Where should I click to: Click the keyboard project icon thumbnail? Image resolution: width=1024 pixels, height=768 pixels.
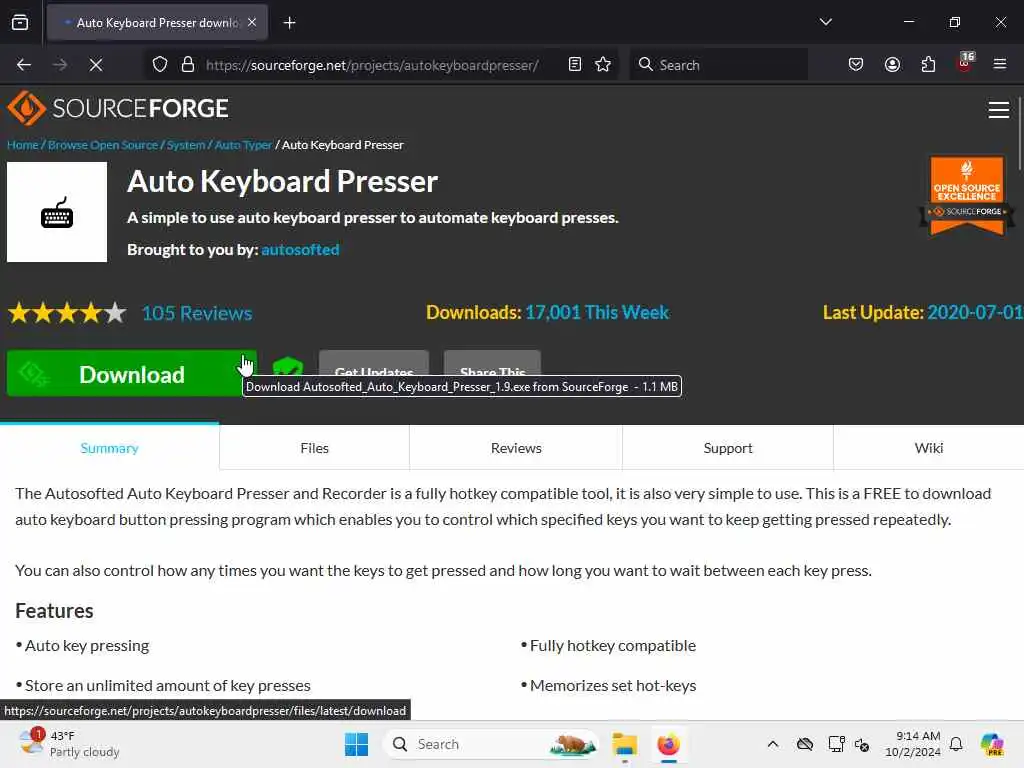57,212
